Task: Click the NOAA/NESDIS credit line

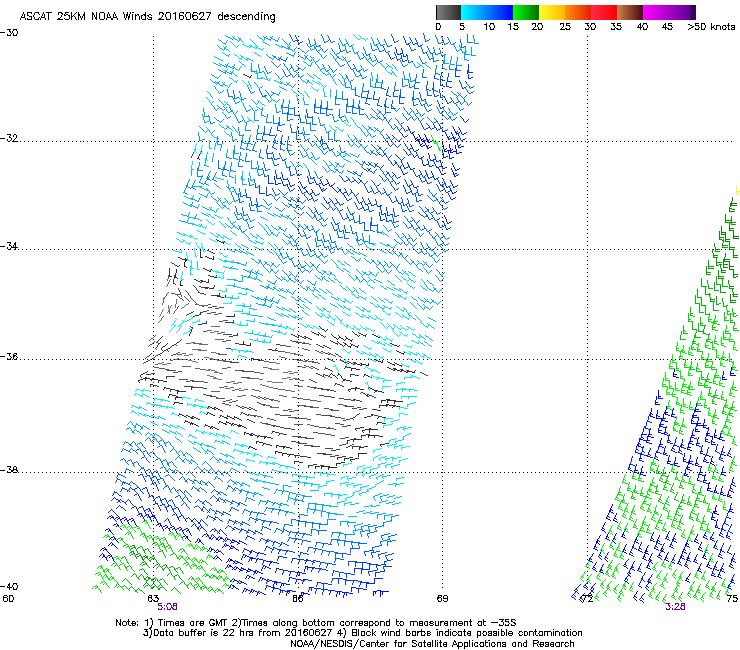Action: tap(432, 644)
